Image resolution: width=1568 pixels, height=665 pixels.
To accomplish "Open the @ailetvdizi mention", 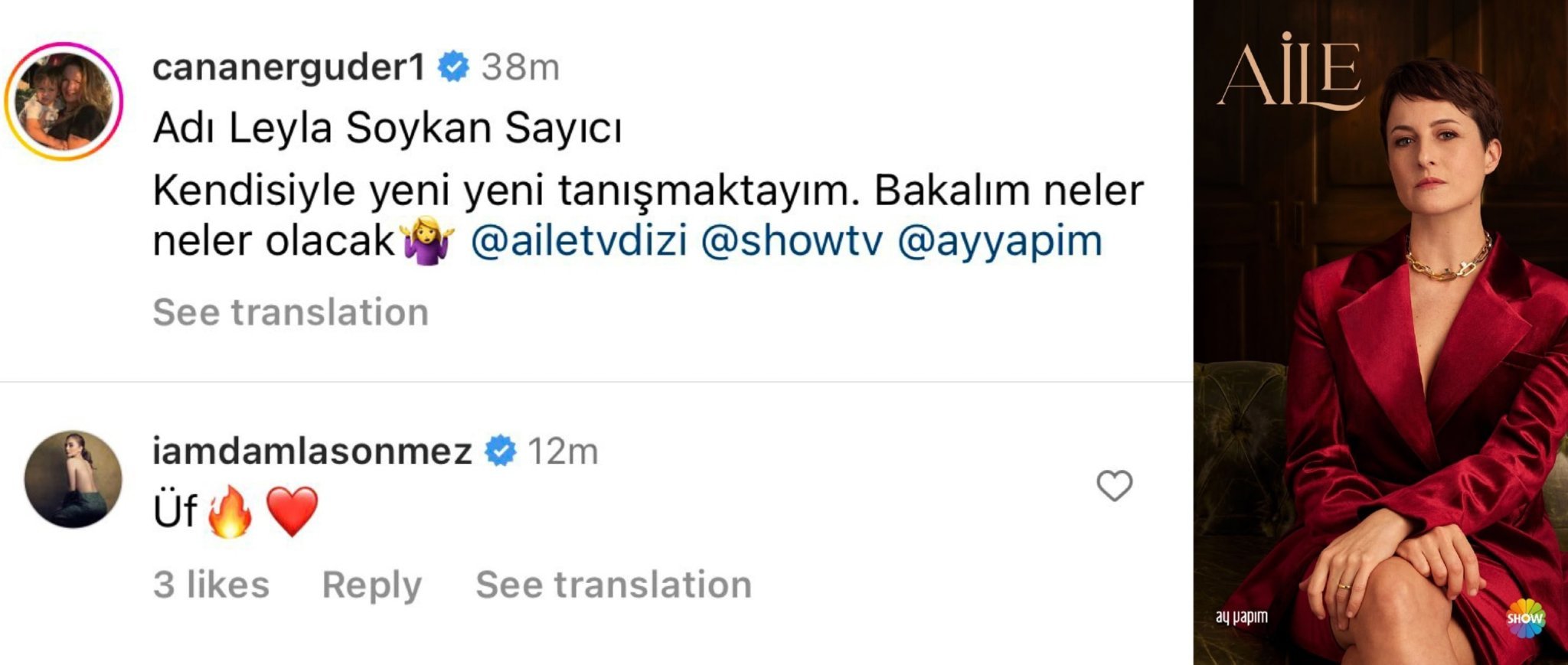I will click(579, 240).
